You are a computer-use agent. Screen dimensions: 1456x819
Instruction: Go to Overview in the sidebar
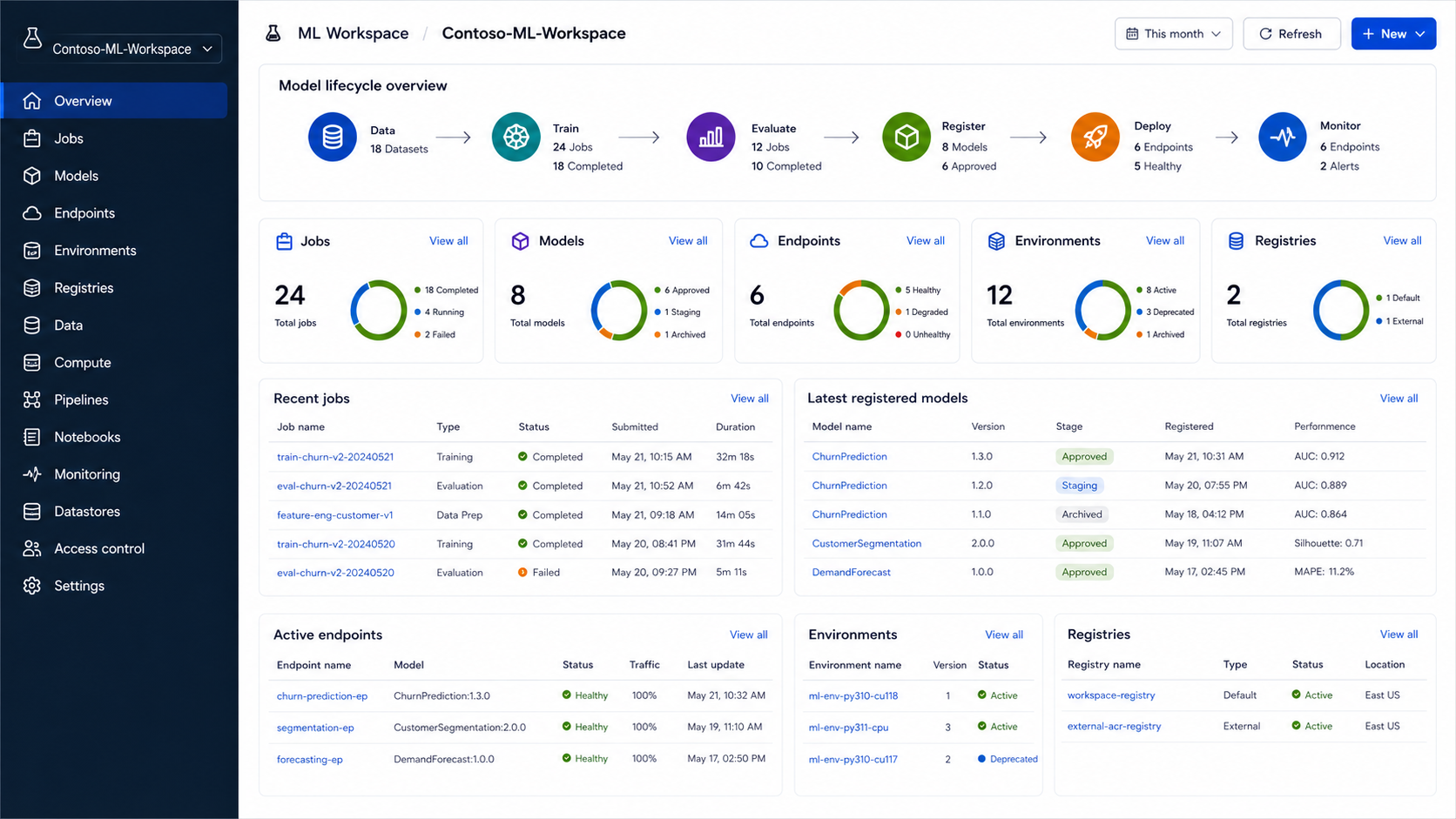[x=114, y=101]
